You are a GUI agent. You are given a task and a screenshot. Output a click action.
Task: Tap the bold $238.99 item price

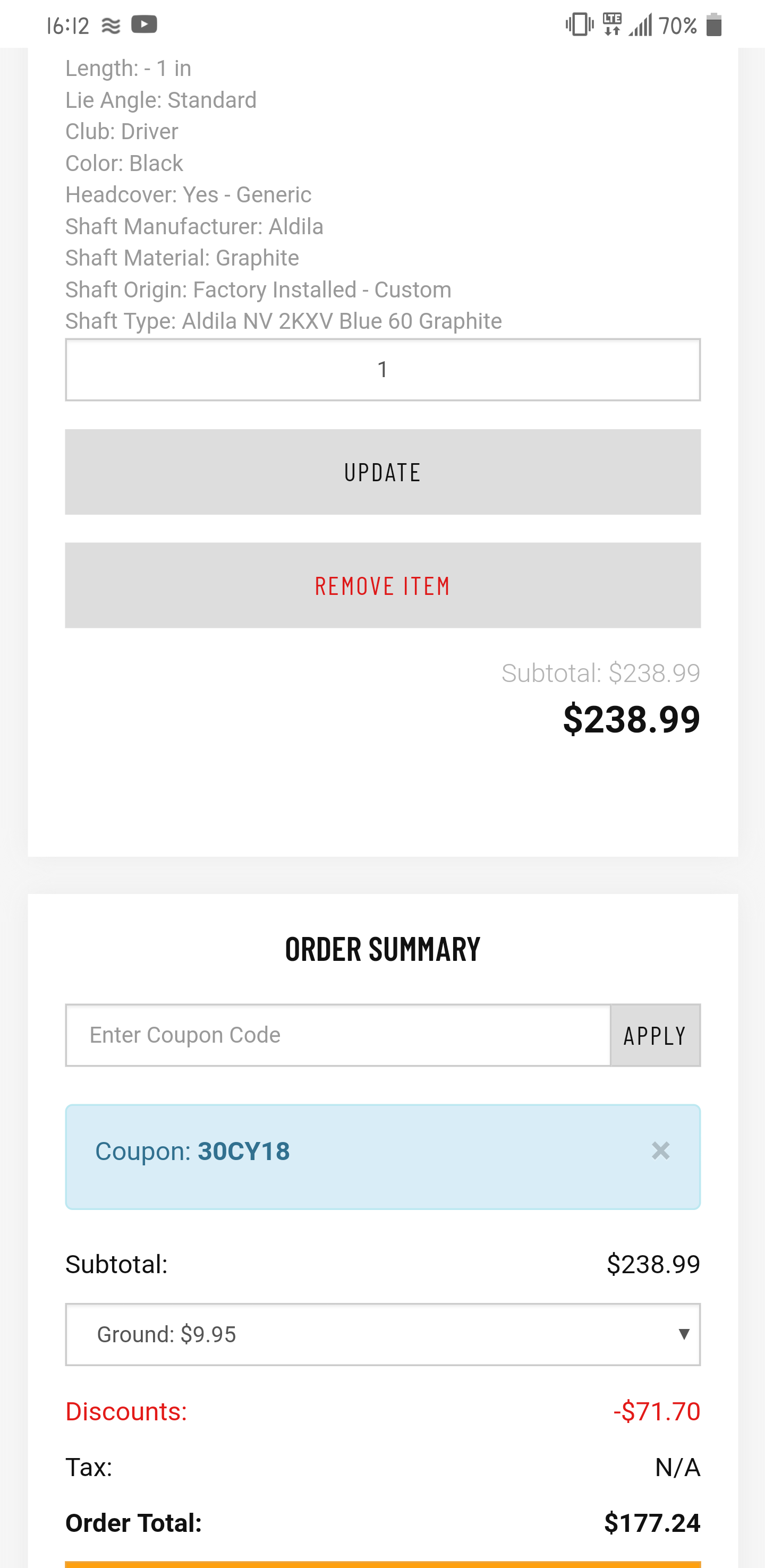coord(631,719)
